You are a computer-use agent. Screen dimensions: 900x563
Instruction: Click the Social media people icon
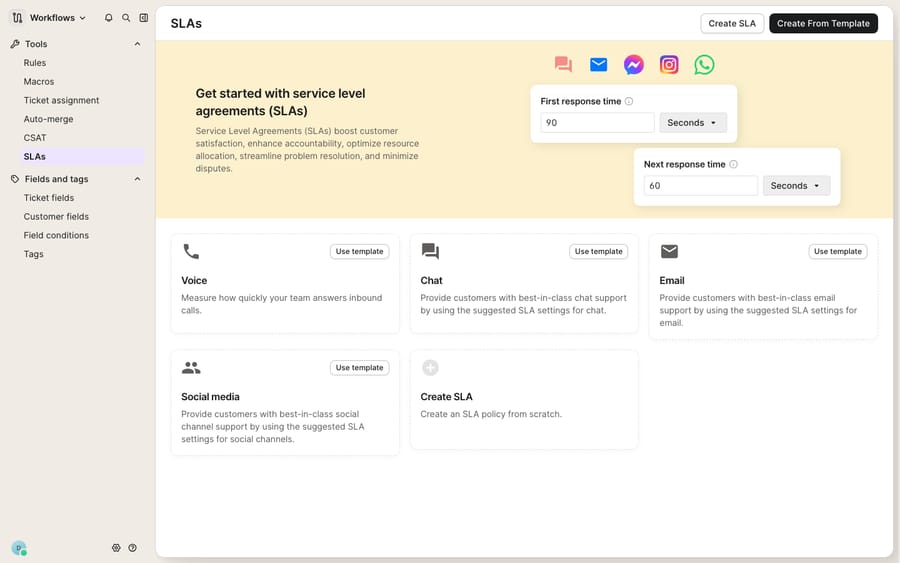tap(191, 367)
